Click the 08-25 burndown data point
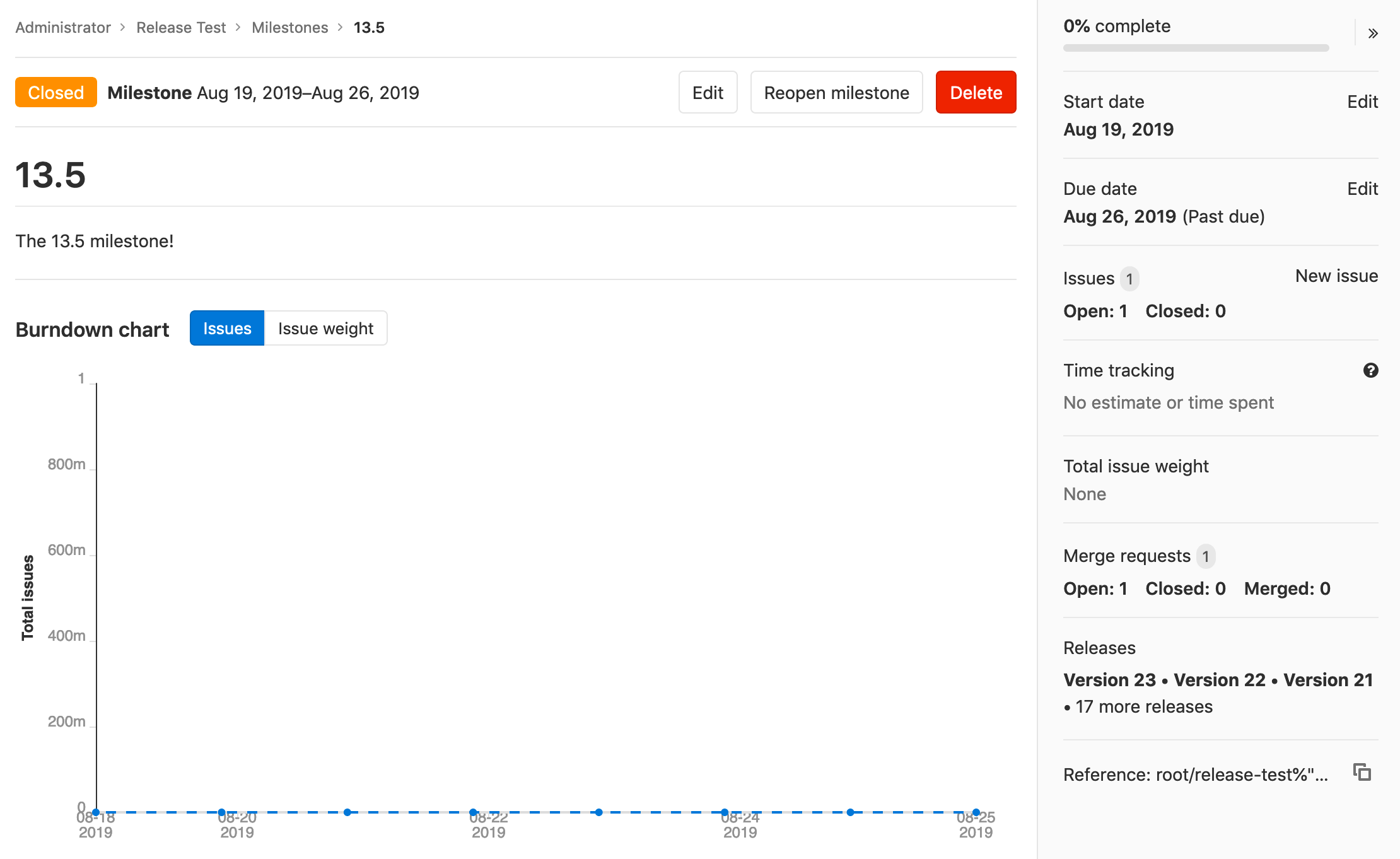 (976, 812)
